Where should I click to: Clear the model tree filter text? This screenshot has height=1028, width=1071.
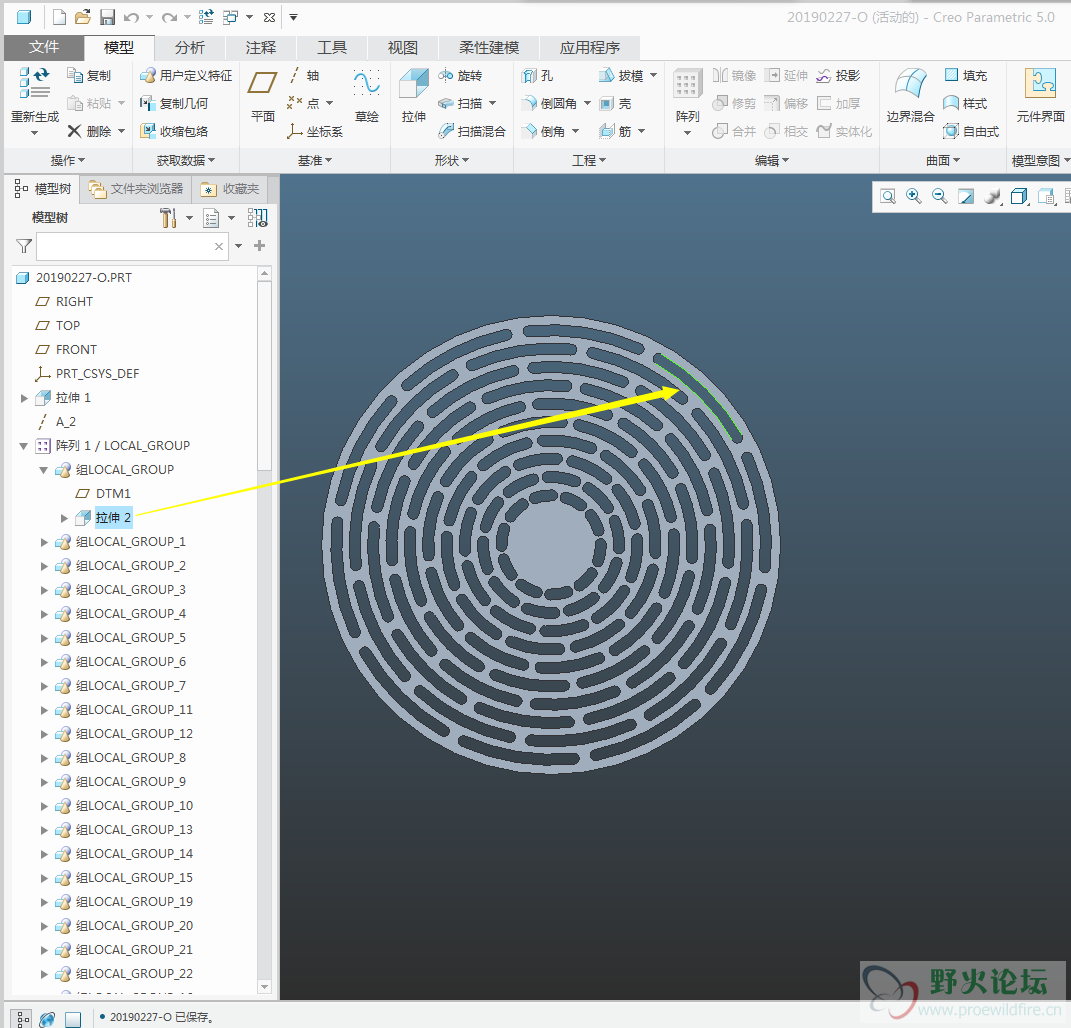pyautogui.click(x=219, y=247)
